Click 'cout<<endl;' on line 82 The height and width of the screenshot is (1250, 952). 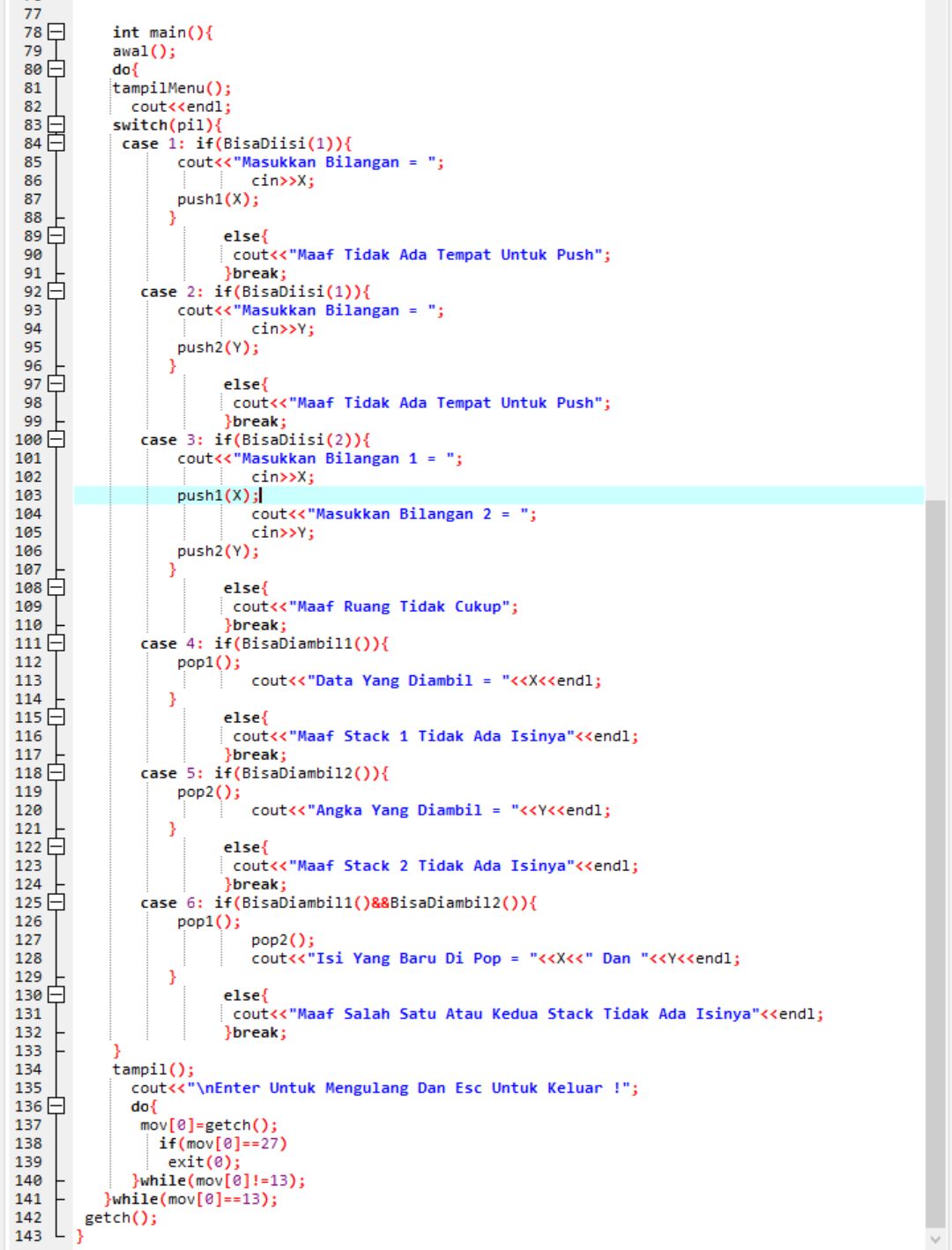[x=181, y=107]
